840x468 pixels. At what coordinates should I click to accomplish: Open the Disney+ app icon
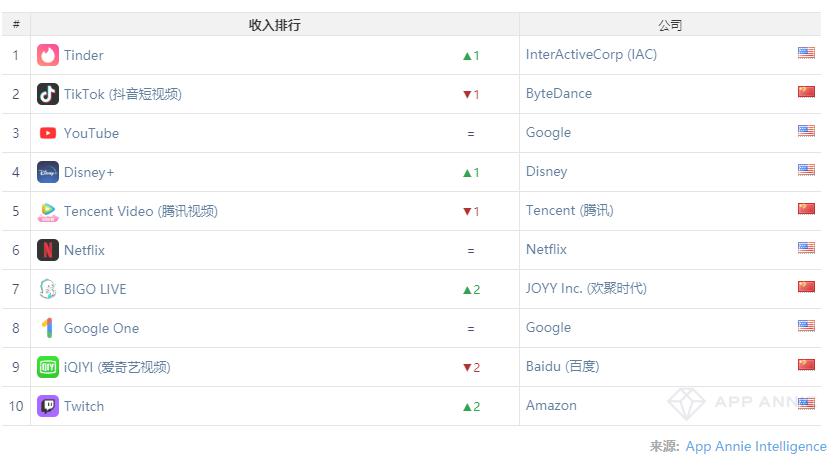point(48,172)
